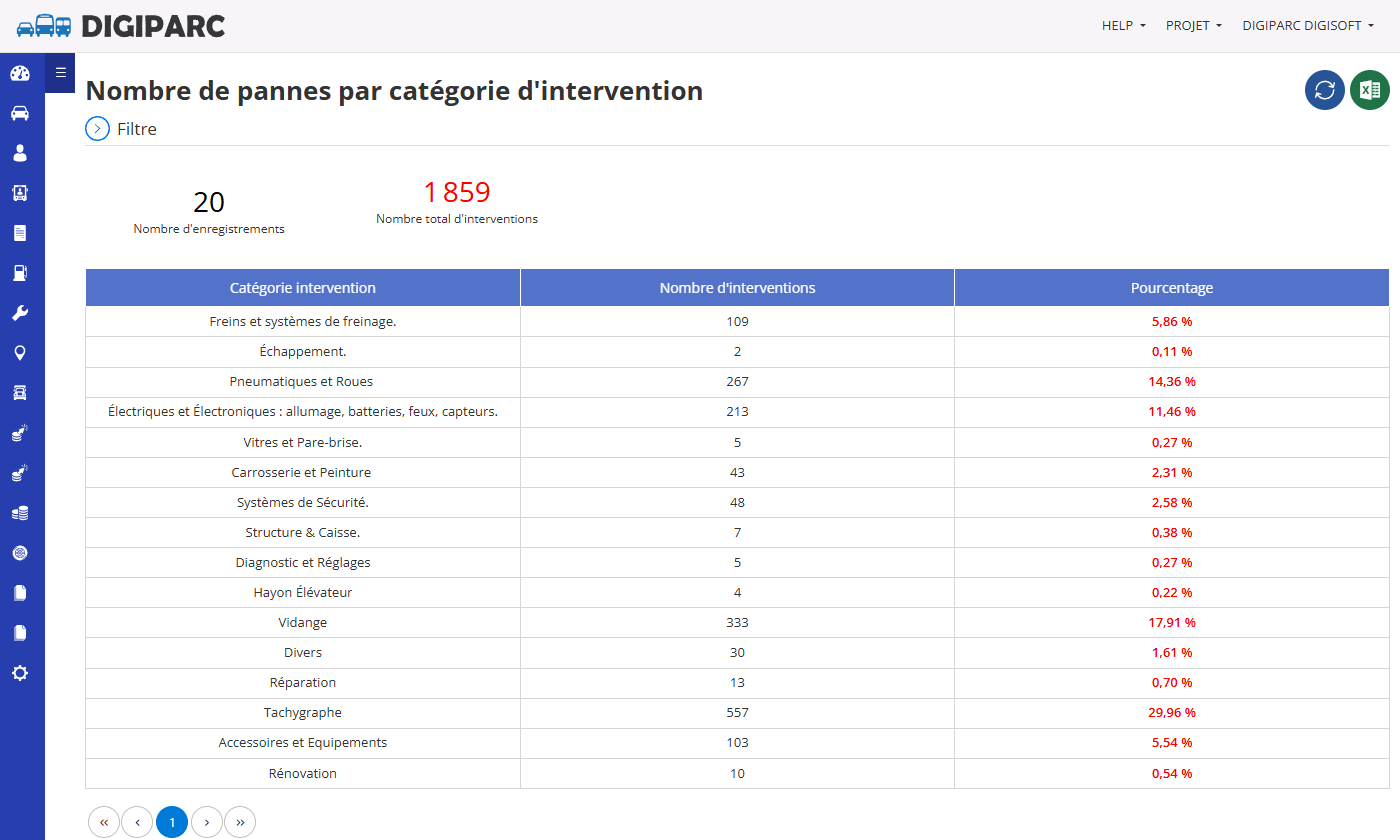Open the map location pin icon
The width and height of the screenshot is (1400, 840).
(20, 353)
